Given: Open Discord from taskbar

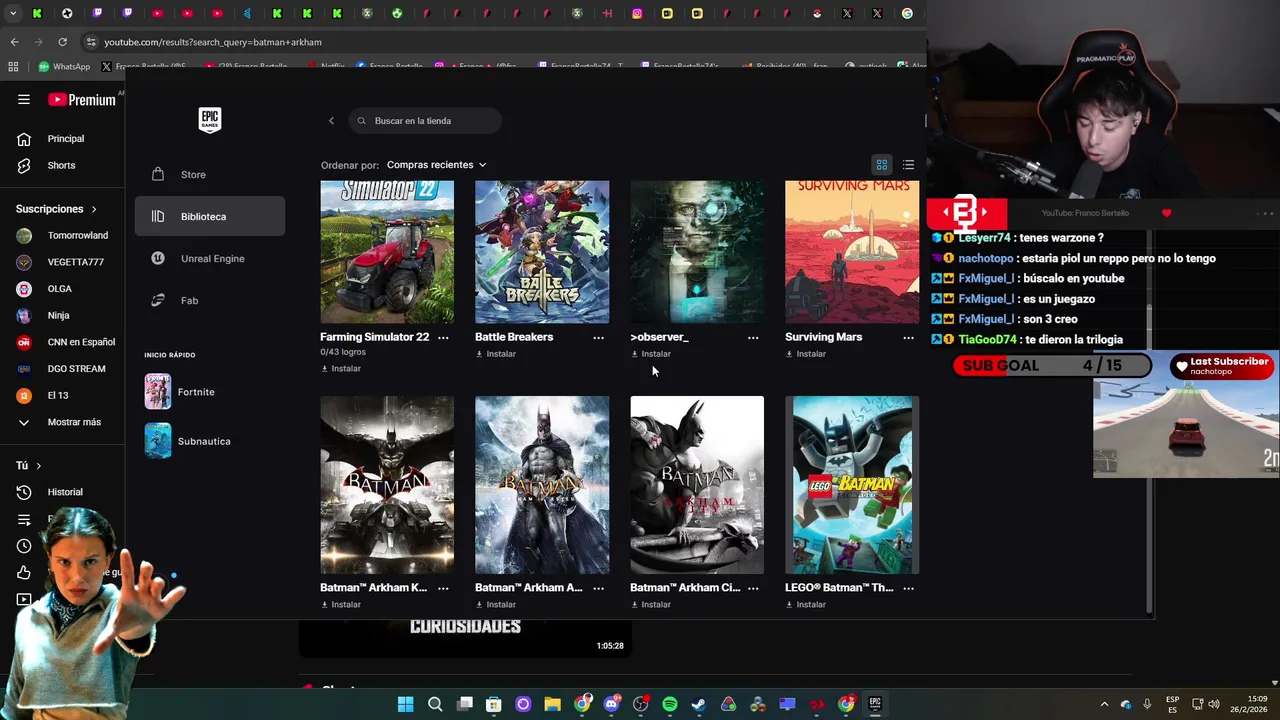Looking at the screenshot, I should (x=611, y=704).
